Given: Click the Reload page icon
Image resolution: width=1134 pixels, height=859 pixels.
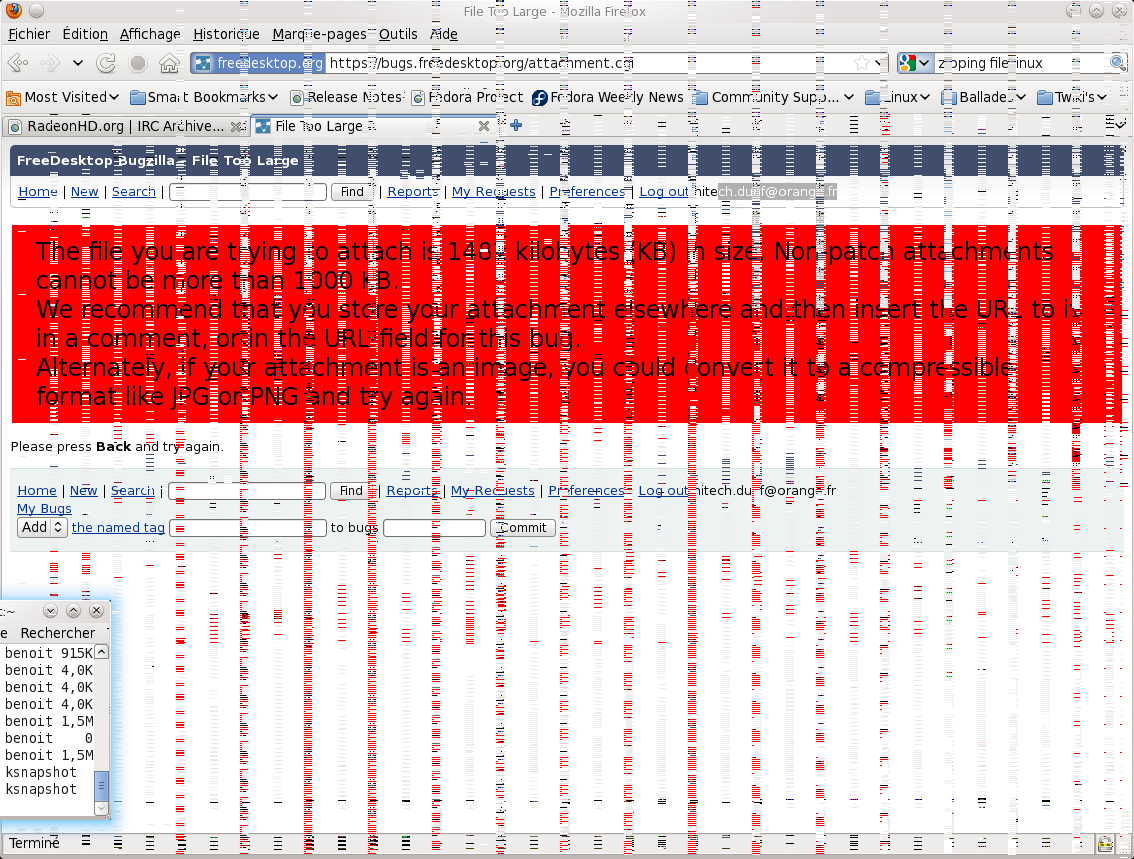Looking at the screenshot, I should tap(105, 63).
